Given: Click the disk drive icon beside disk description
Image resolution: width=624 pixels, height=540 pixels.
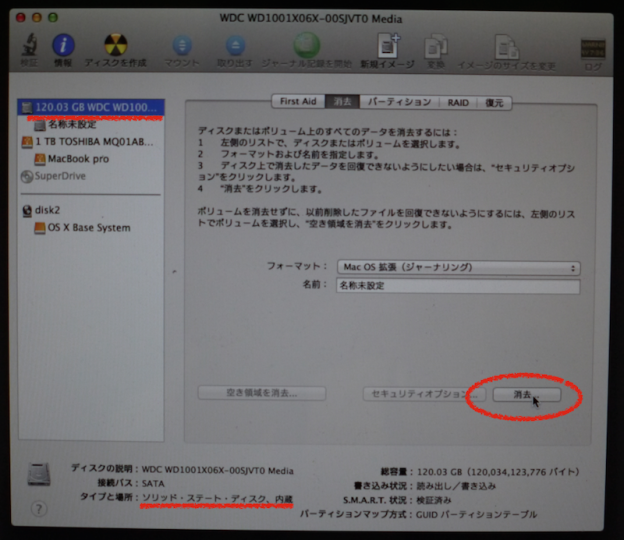Looking at the screenshot, I should [x=39, y=474].
